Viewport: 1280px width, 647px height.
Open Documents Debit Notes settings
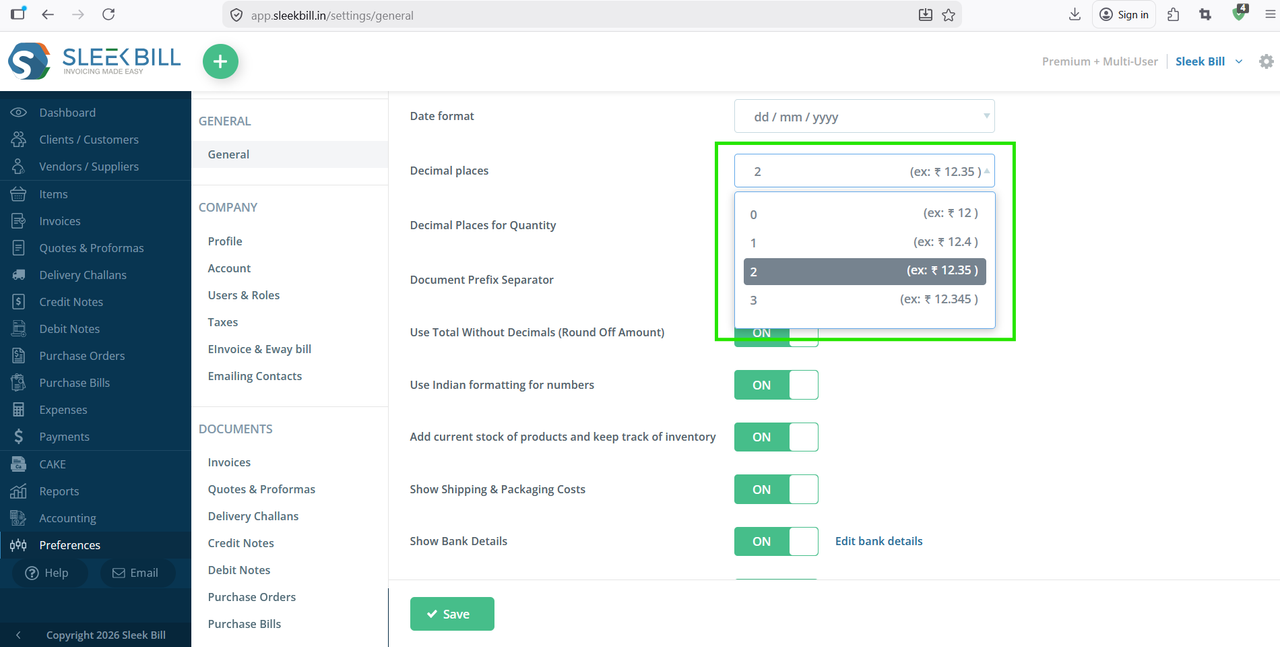[x=239, y=570]
